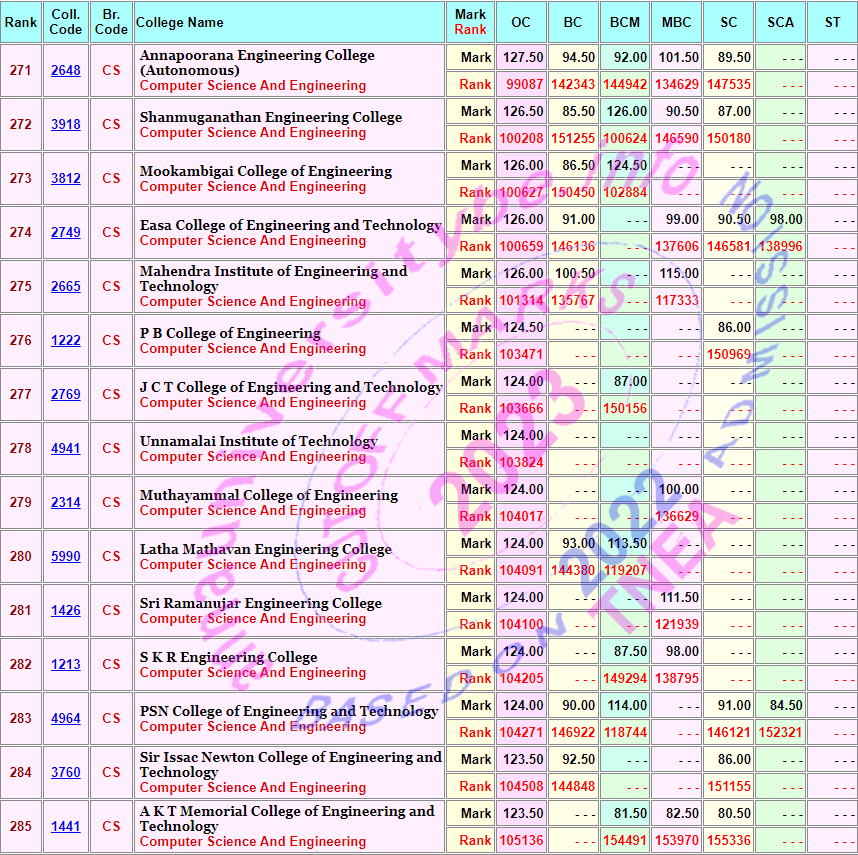Open college code 2314 link
The width and height of the screenshot is (858, 855).
click(x=66, y=503)
